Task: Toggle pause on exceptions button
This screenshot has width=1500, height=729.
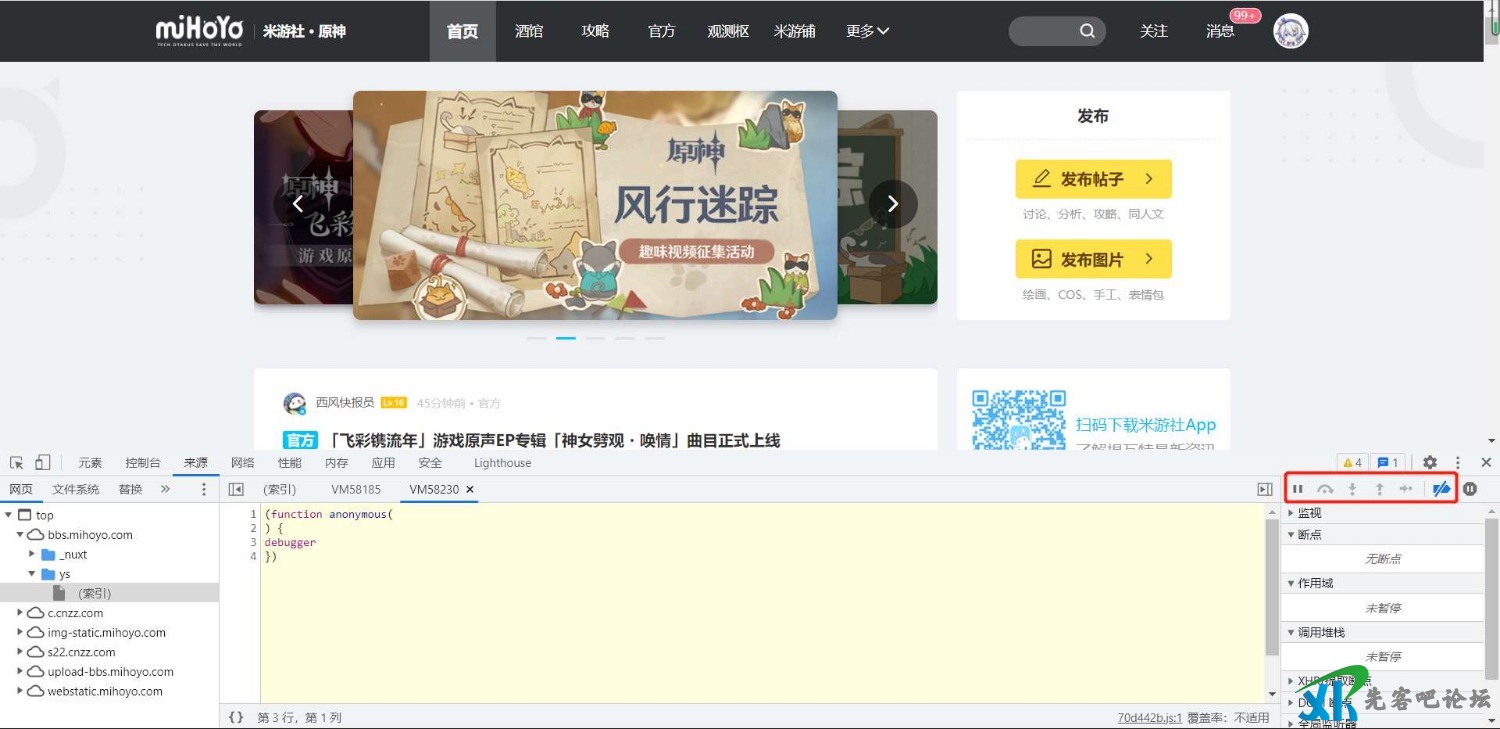Action: pos(1470,489)
